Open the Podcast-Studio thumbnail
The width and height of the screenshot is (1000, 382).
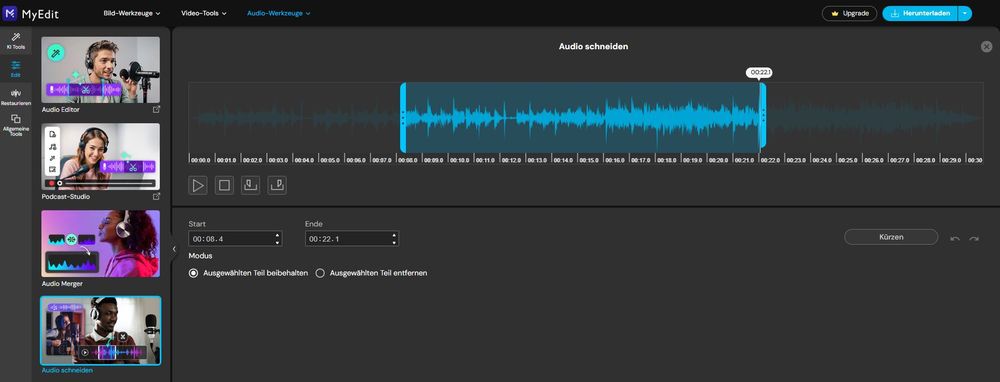click(101, 156)
